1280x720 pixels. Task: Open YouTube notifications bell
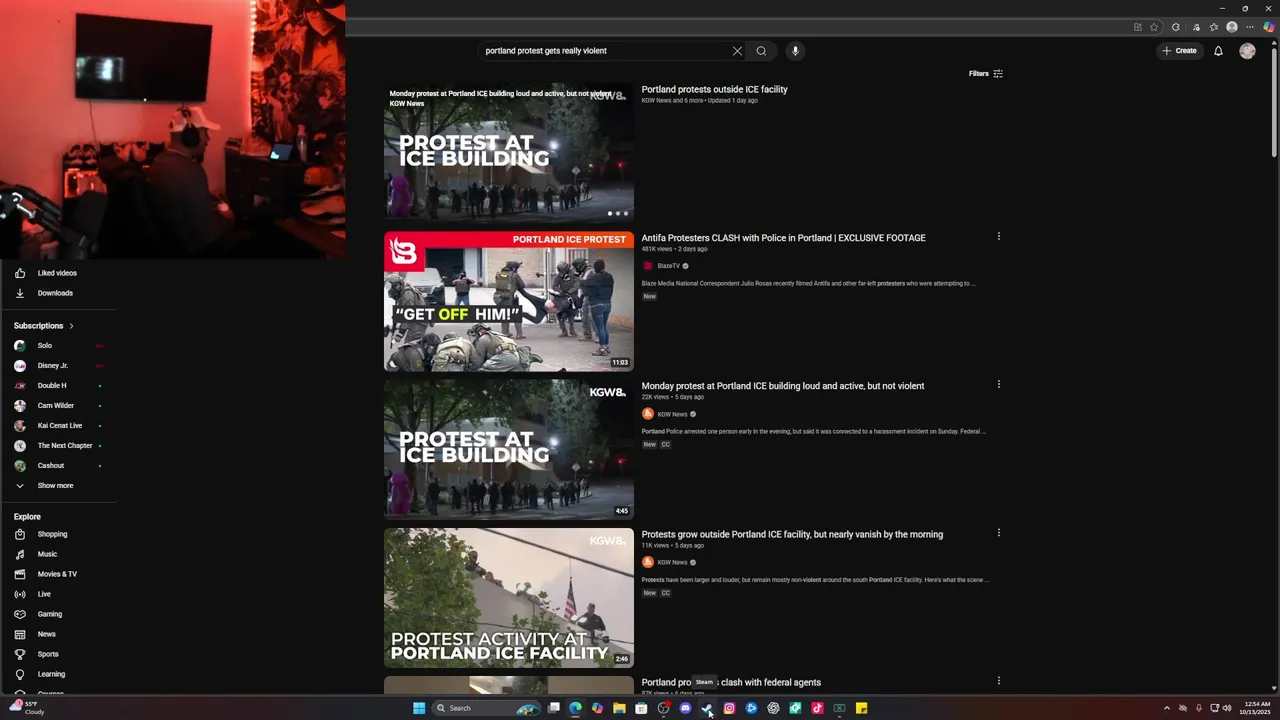point(1218,51)
